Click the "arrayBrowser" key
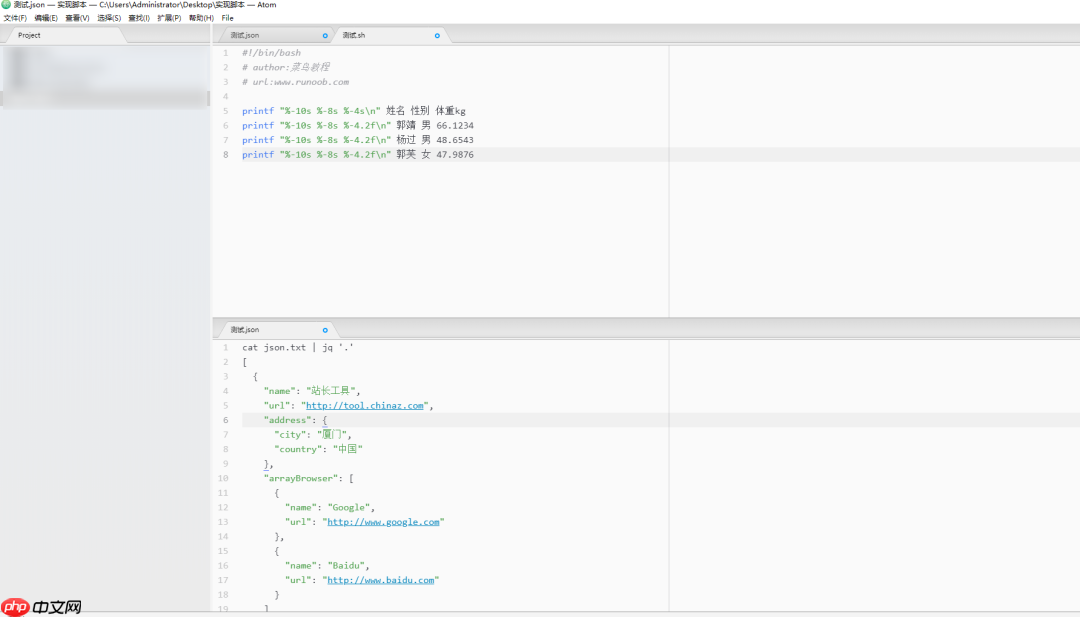Viewport: 1080px width, 617px height. [301, 479]
